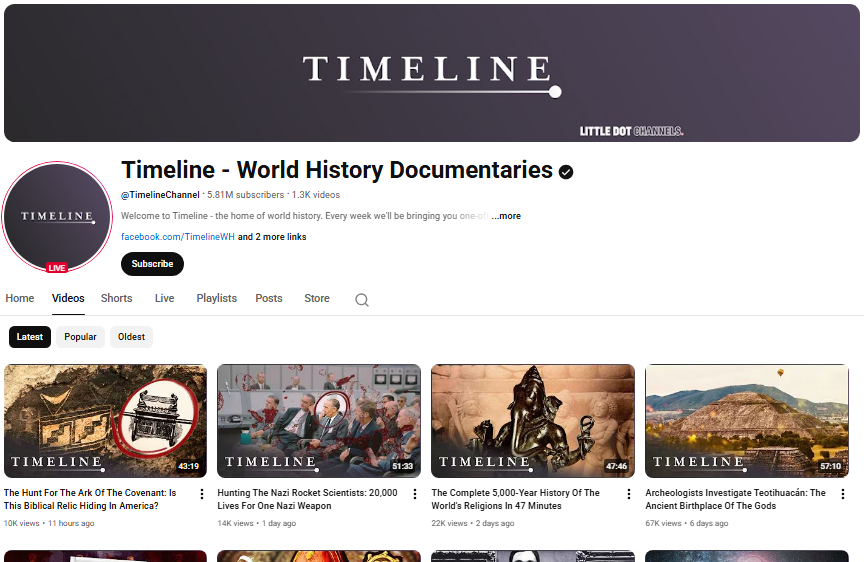Subscribe to the Timeline channel
This screenshot has width=864, height=562.
153,264
